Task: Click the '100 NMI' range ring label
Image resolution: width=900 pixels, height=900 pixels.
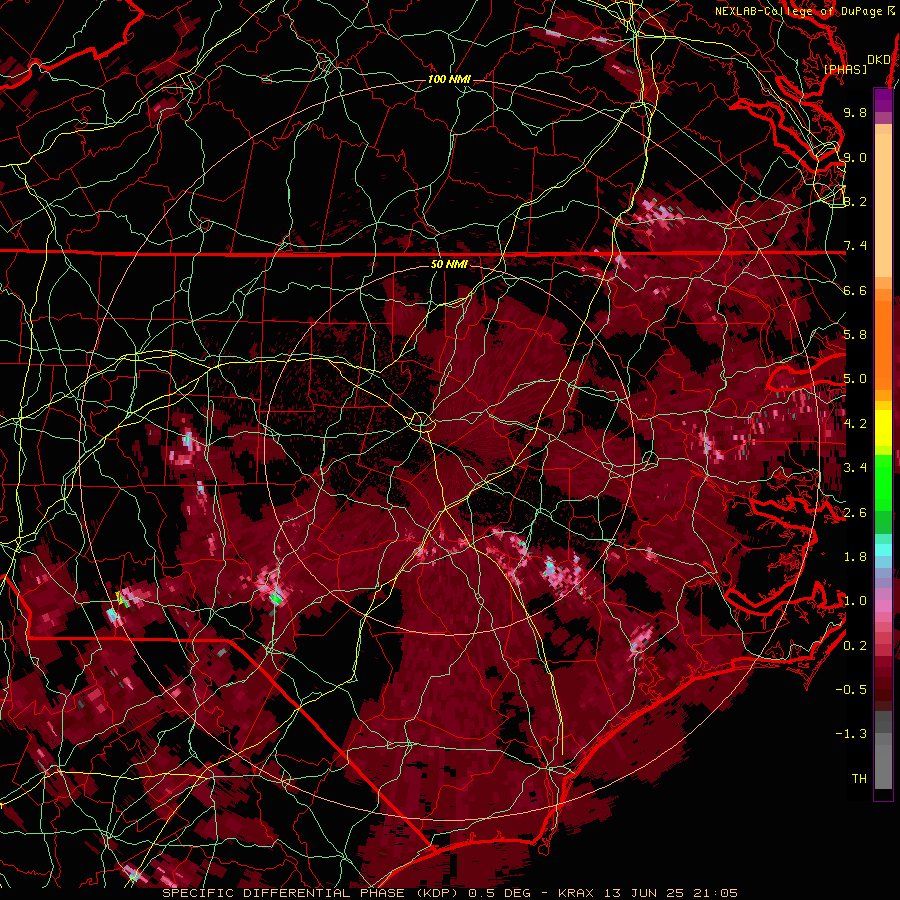Action: coord(449,79)
